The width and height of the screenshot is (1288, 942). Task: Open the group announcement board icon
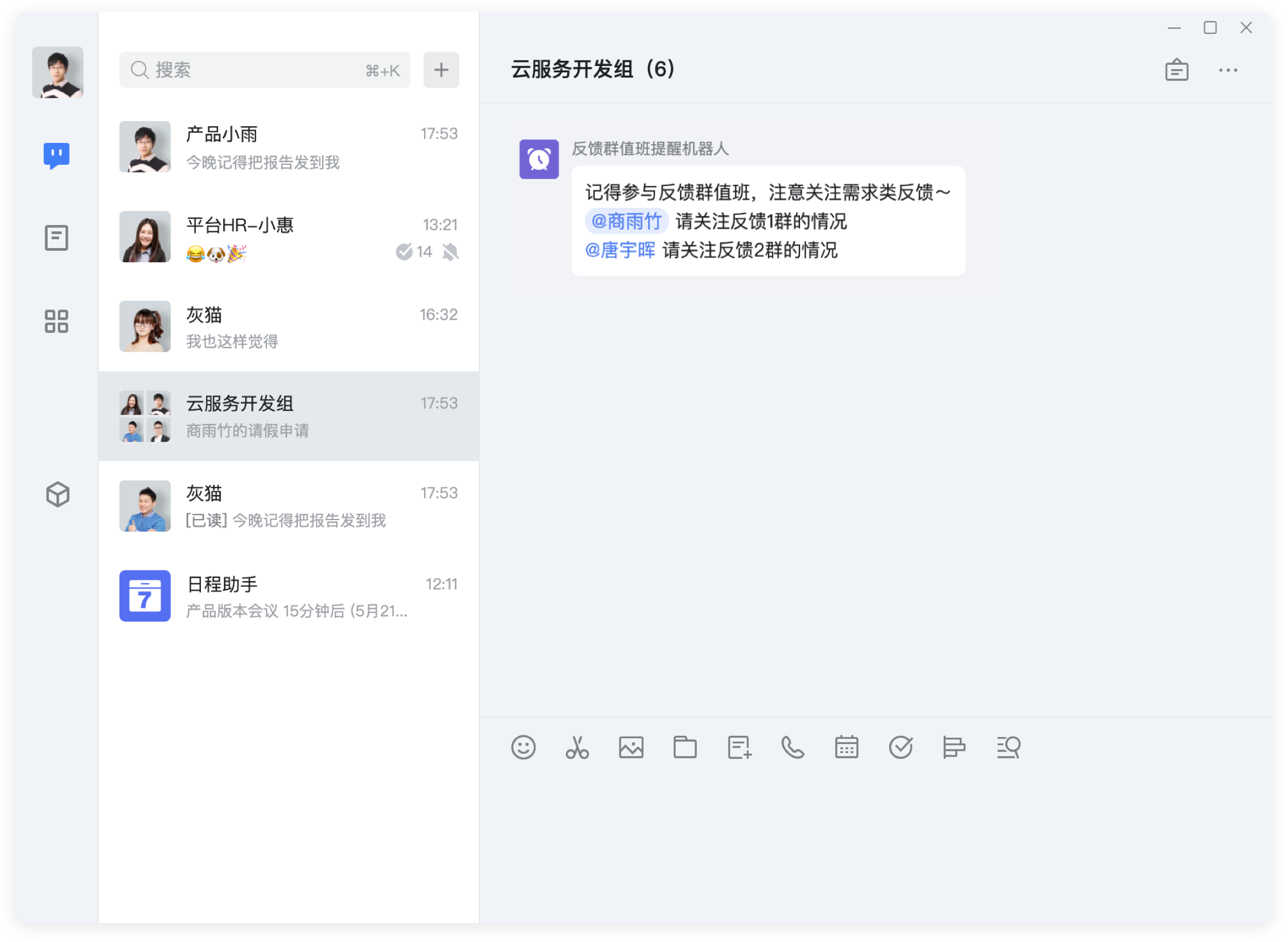1177,70
